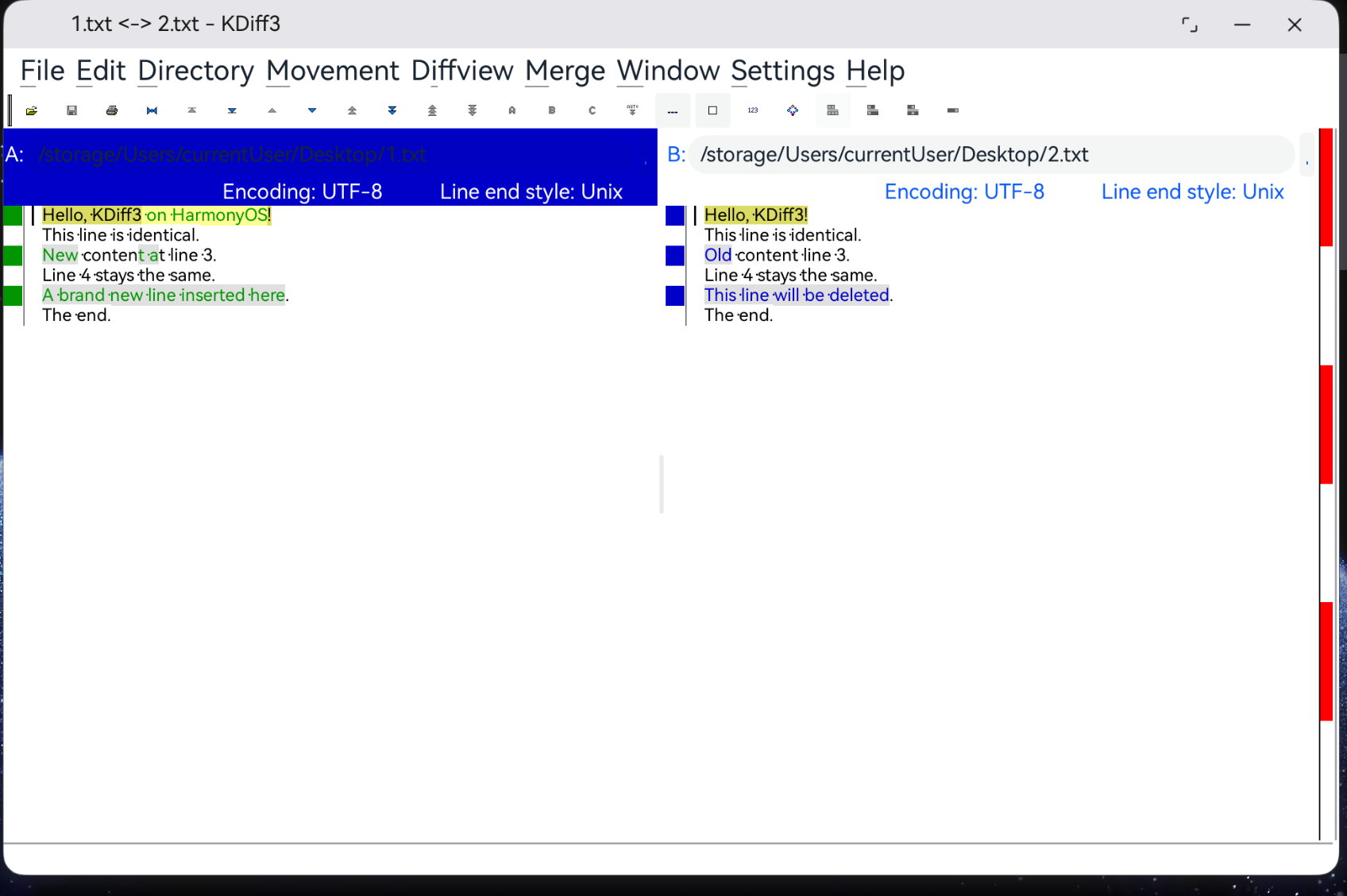Click the A: label in the left header
This screenshot has height=896, width=1347.
click(x=14, y=154)
